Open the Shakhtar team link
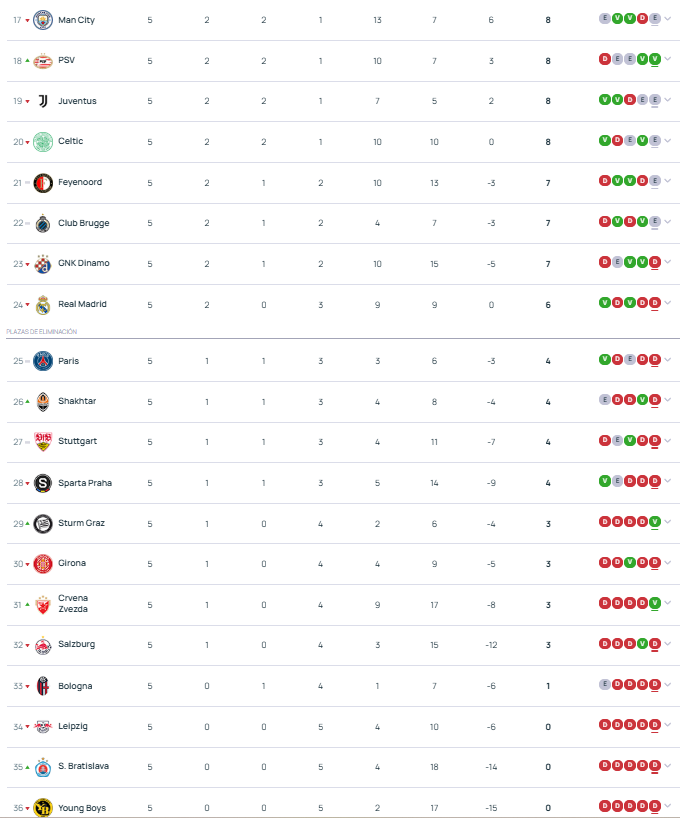The image size is (680, 818). (x=77, y=401)
